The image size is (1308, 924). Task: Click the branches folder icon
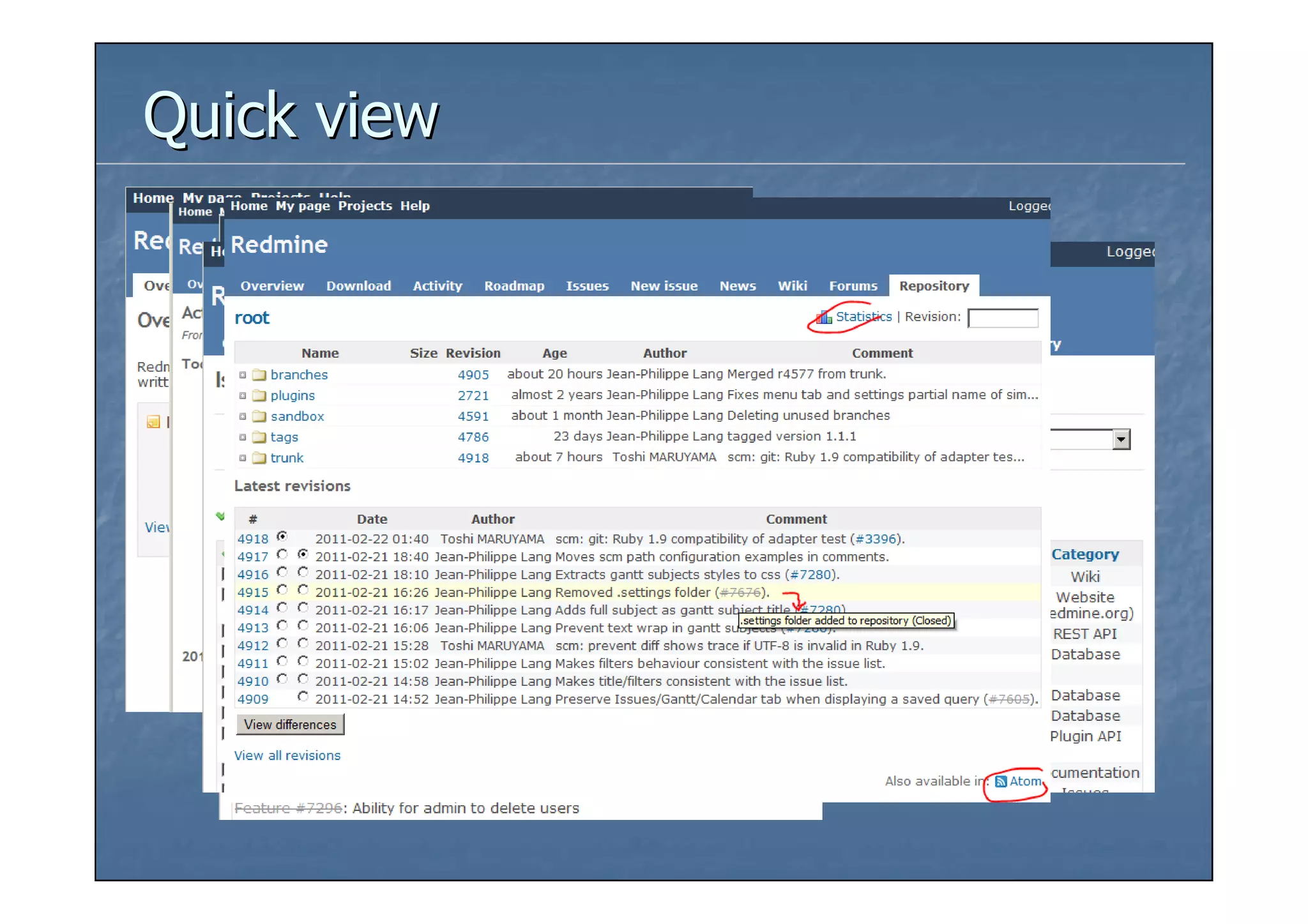click(259, 375)
